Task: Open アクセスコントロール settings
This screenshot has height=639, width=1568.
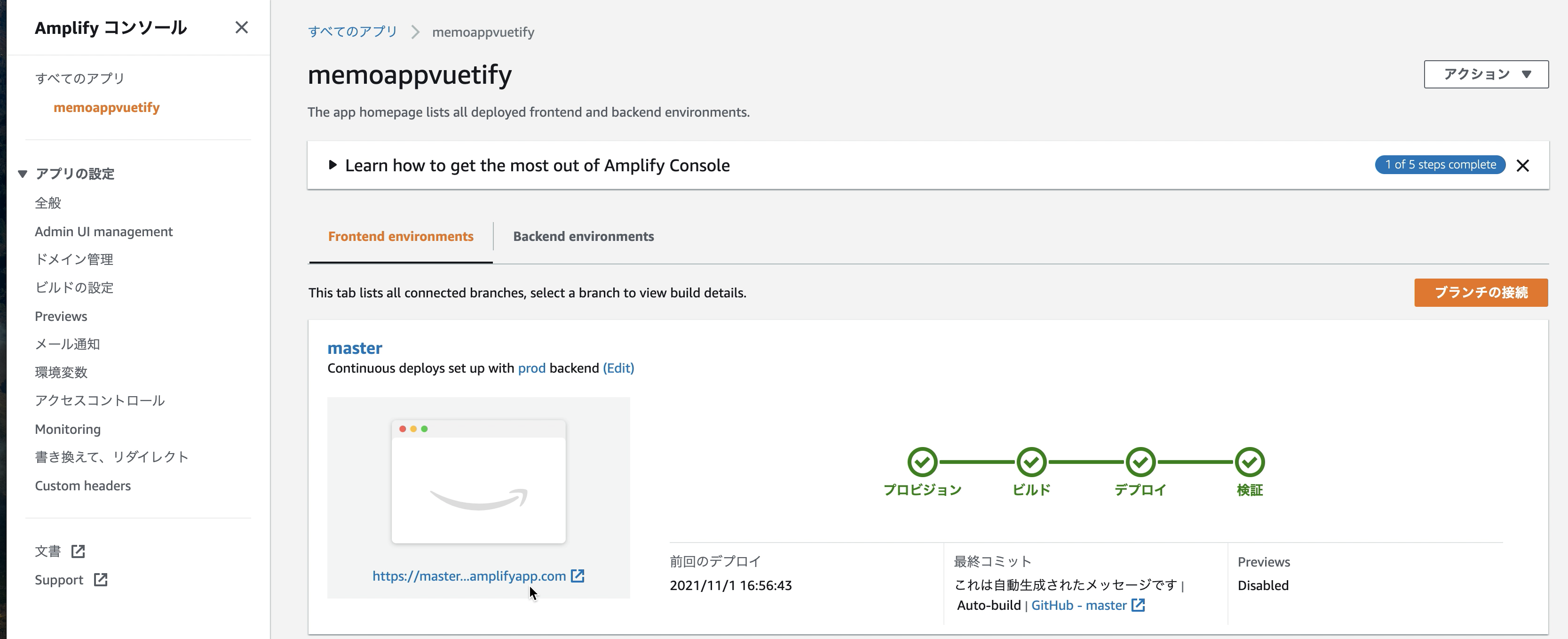Action: pyautogui.click(x=100, y=400)
